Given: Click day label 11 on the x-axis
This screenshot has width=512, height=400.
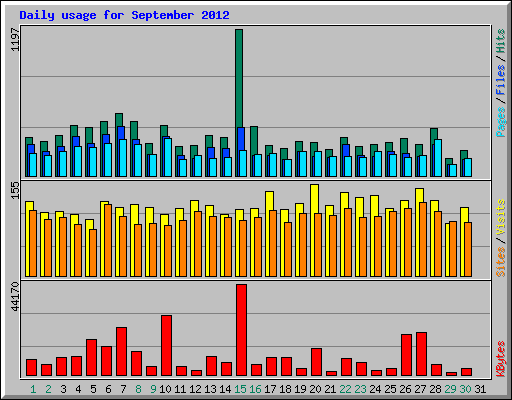Looking at the screenshot, I should point(180,389).
